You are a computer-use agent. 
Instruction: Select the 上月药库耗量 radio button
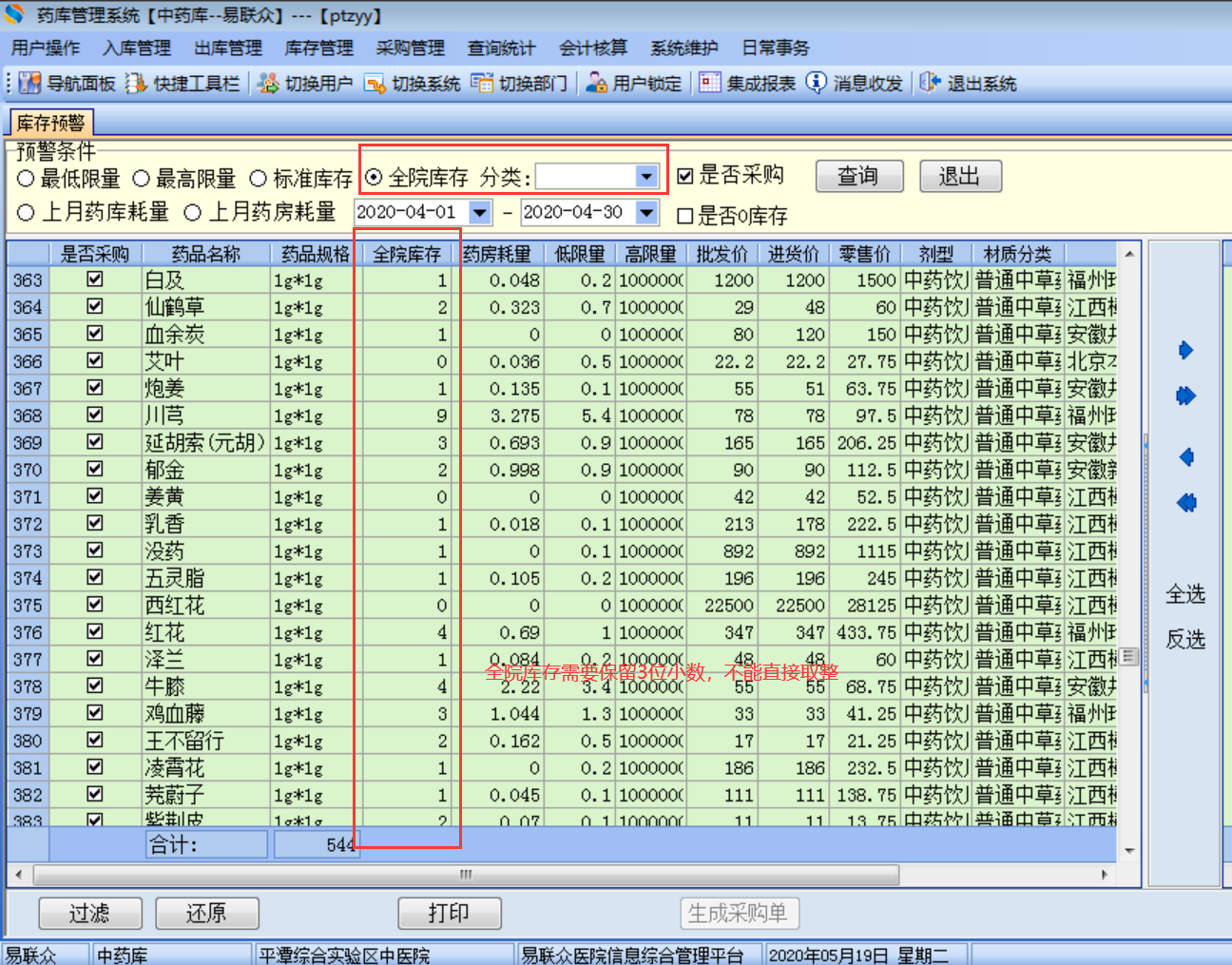coord(26,213)
